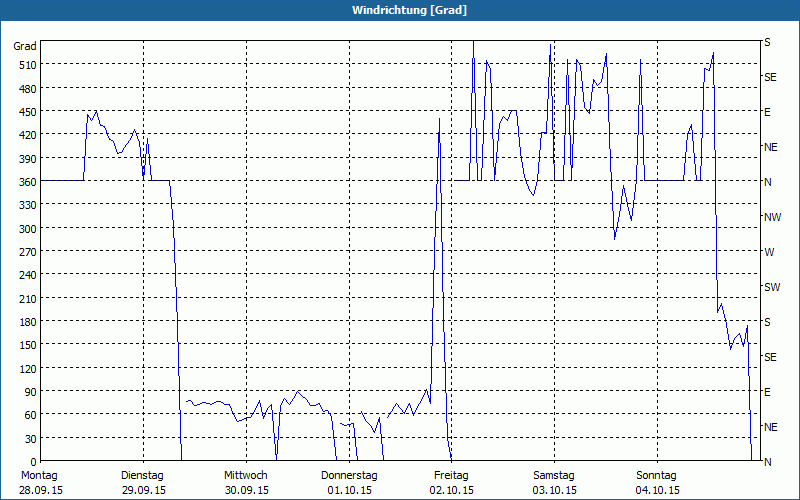Click the 03.10.15 date label
The image size is (800, 500).
pyautogui.click(x=555, y=490)
